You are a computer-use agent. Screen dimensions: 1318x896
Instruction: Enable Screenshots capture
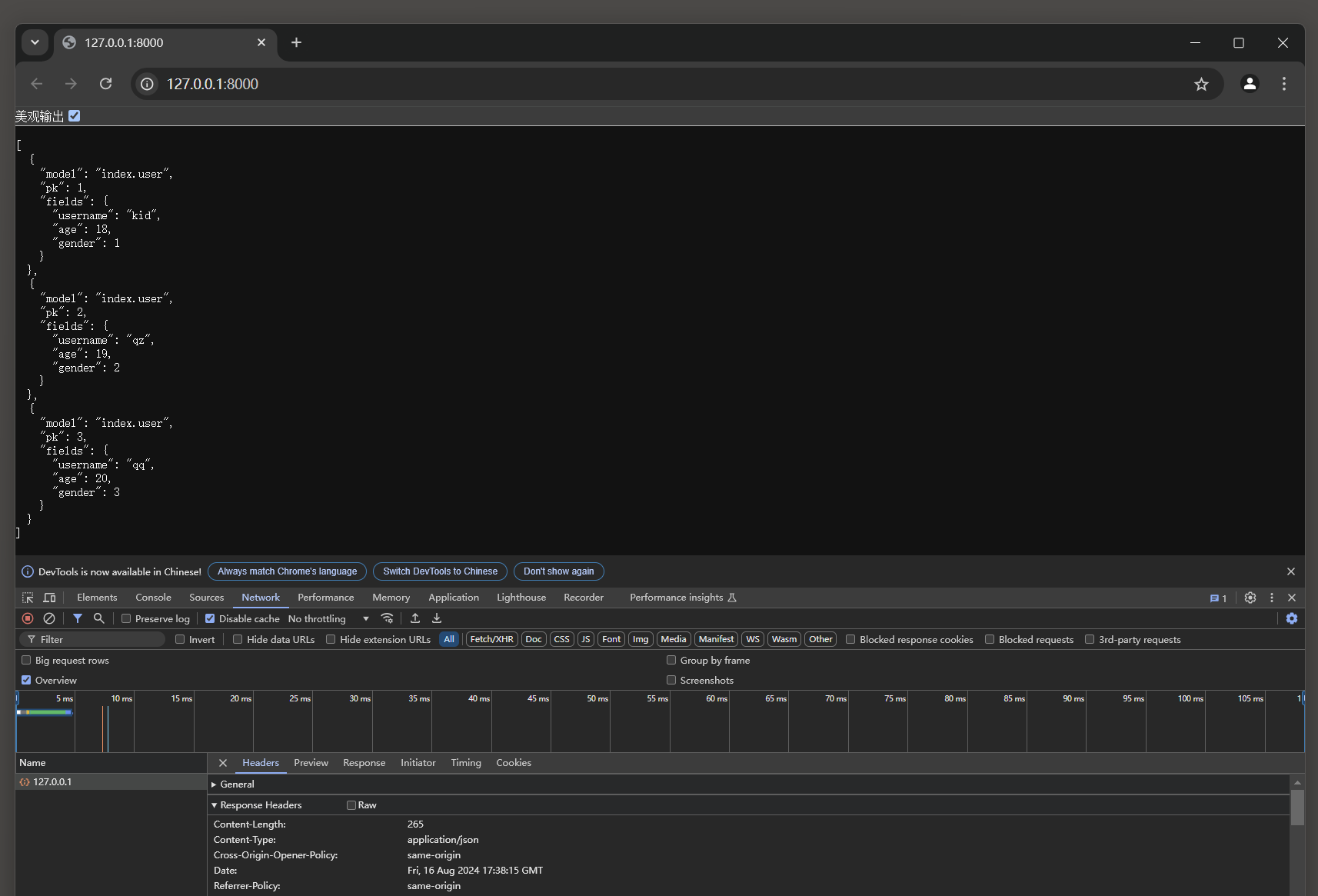click(671, 680)
